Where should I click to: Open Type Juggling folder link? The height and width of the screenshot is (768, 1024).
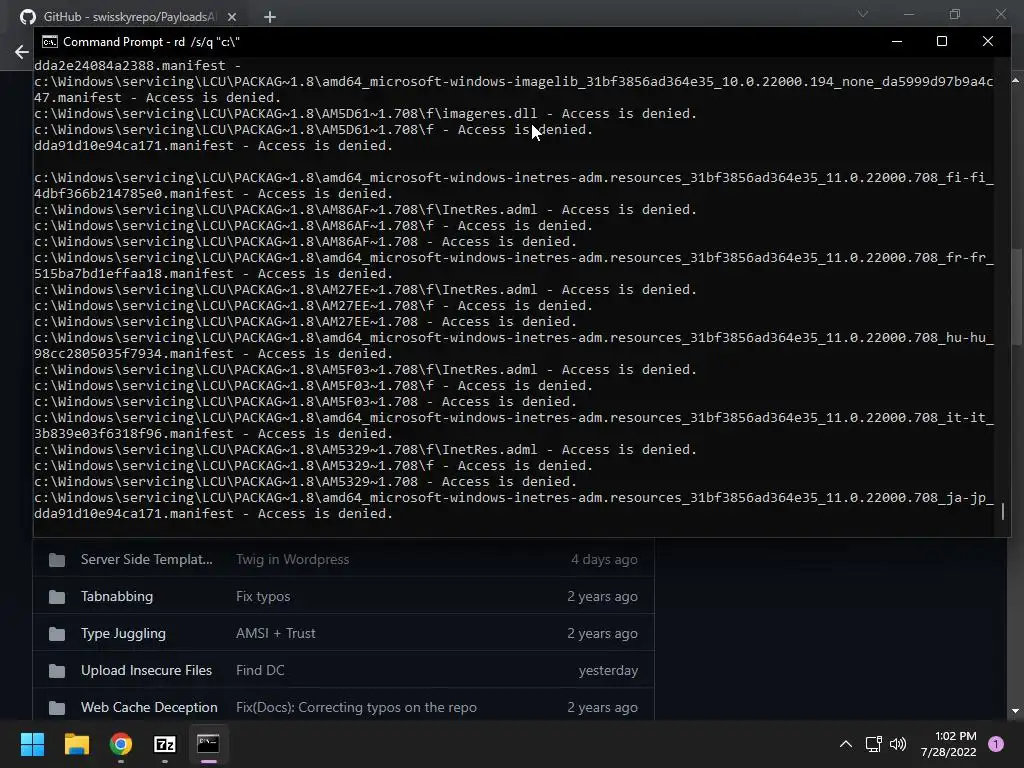click(123, 633)
